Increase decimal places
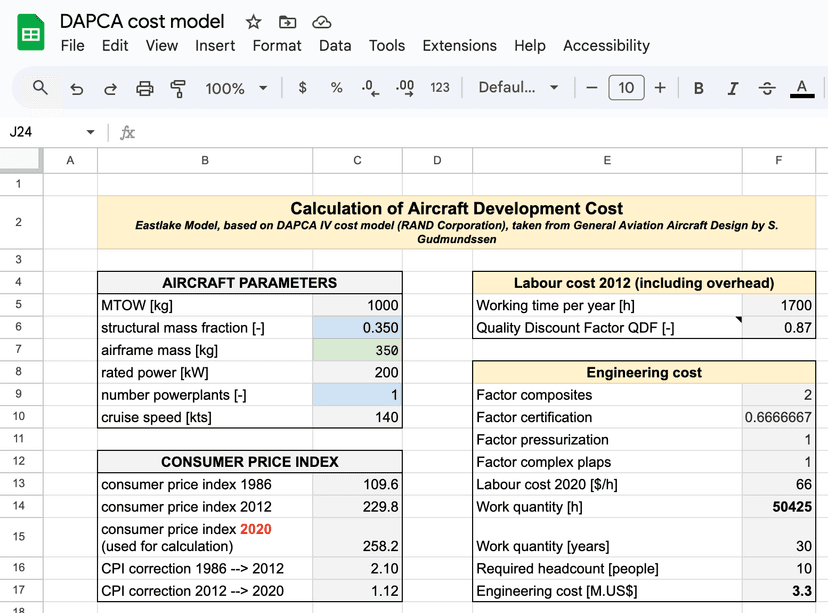This screenshot has height=613, width=828. pyautogui.click(x=404, y=88)
